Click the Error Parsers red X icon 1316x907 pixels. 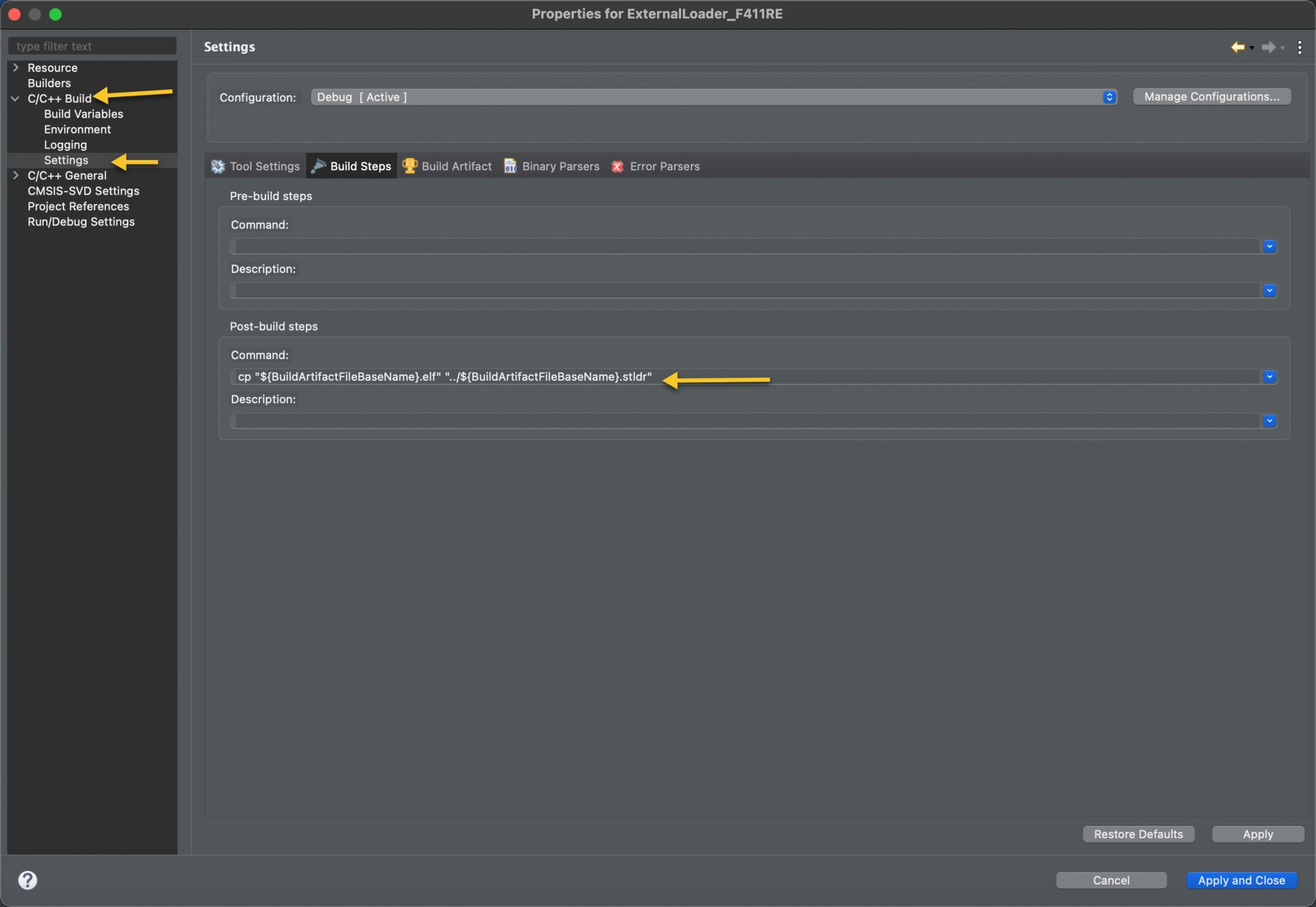[618, 166]
